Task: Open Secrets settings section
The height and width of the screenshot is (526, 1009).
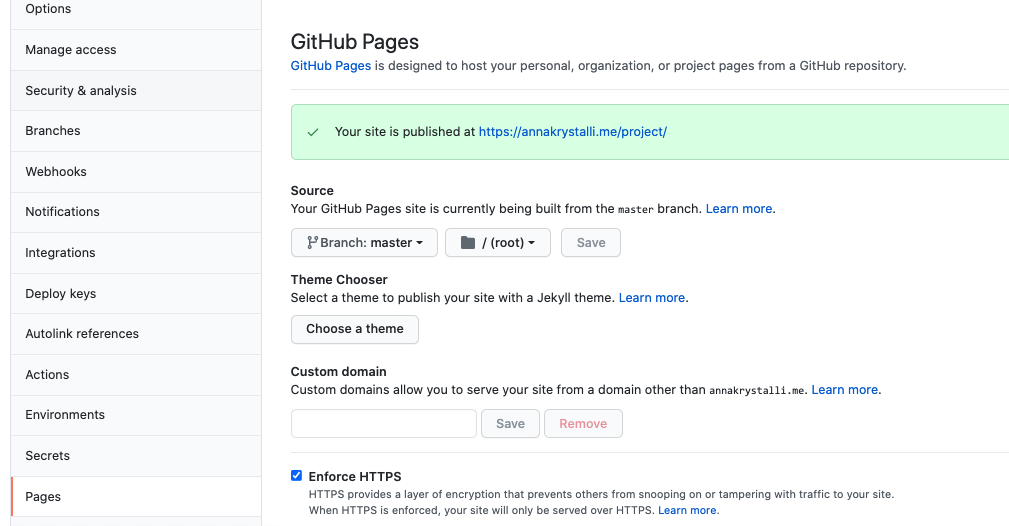Action: click(x=136, y=456)
